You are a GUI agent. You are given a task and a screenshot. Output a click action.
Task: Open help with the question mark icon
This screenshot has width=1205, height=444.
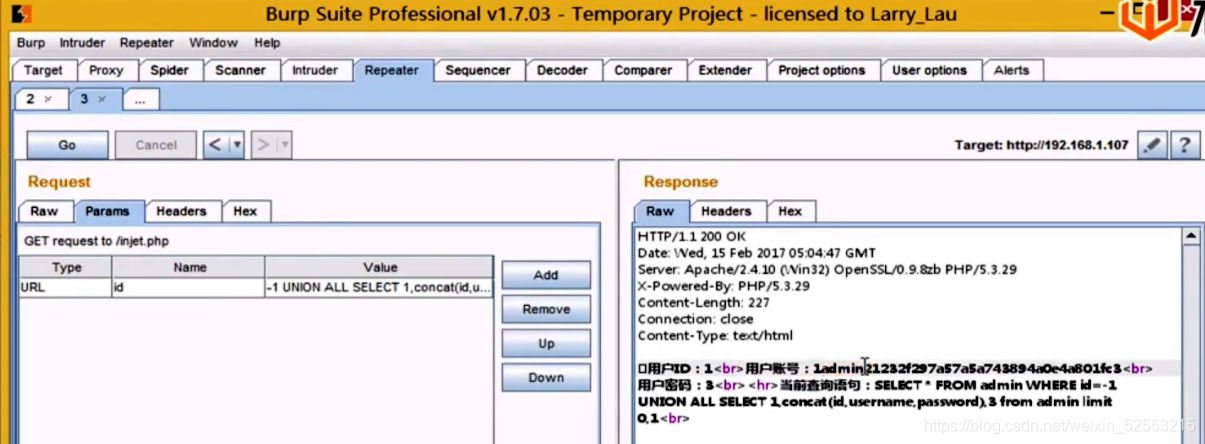click(1185, 145)
